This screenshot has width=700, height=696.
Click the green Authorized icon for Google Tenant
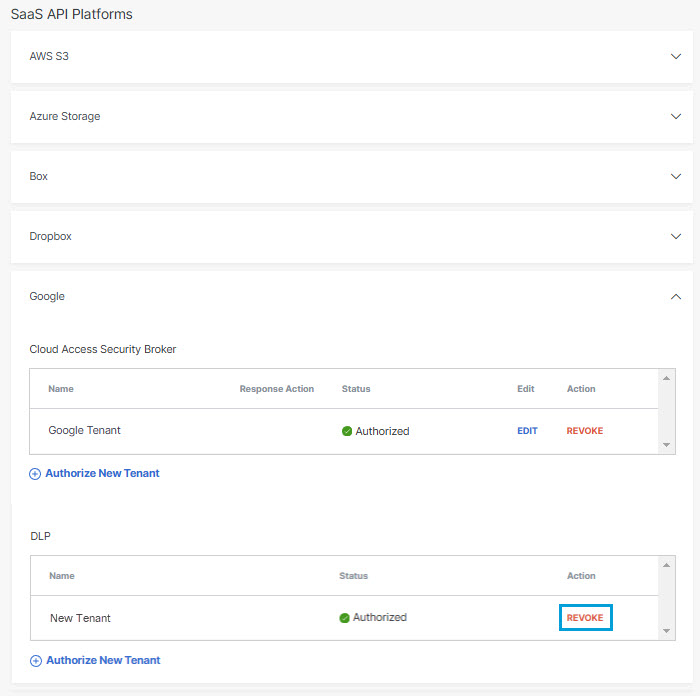coord(347,431)
